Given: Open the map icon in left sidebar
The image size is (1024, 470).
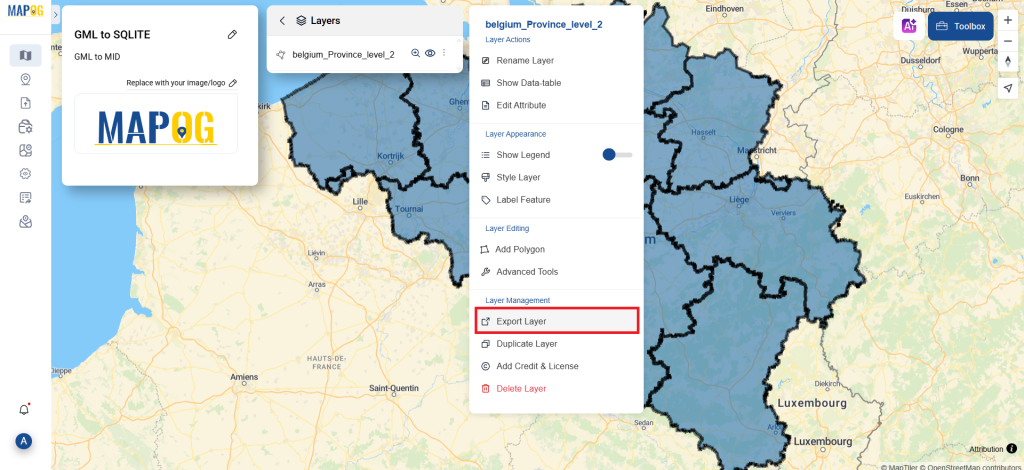Looking at the screenshot, I should tap(25, 55).
